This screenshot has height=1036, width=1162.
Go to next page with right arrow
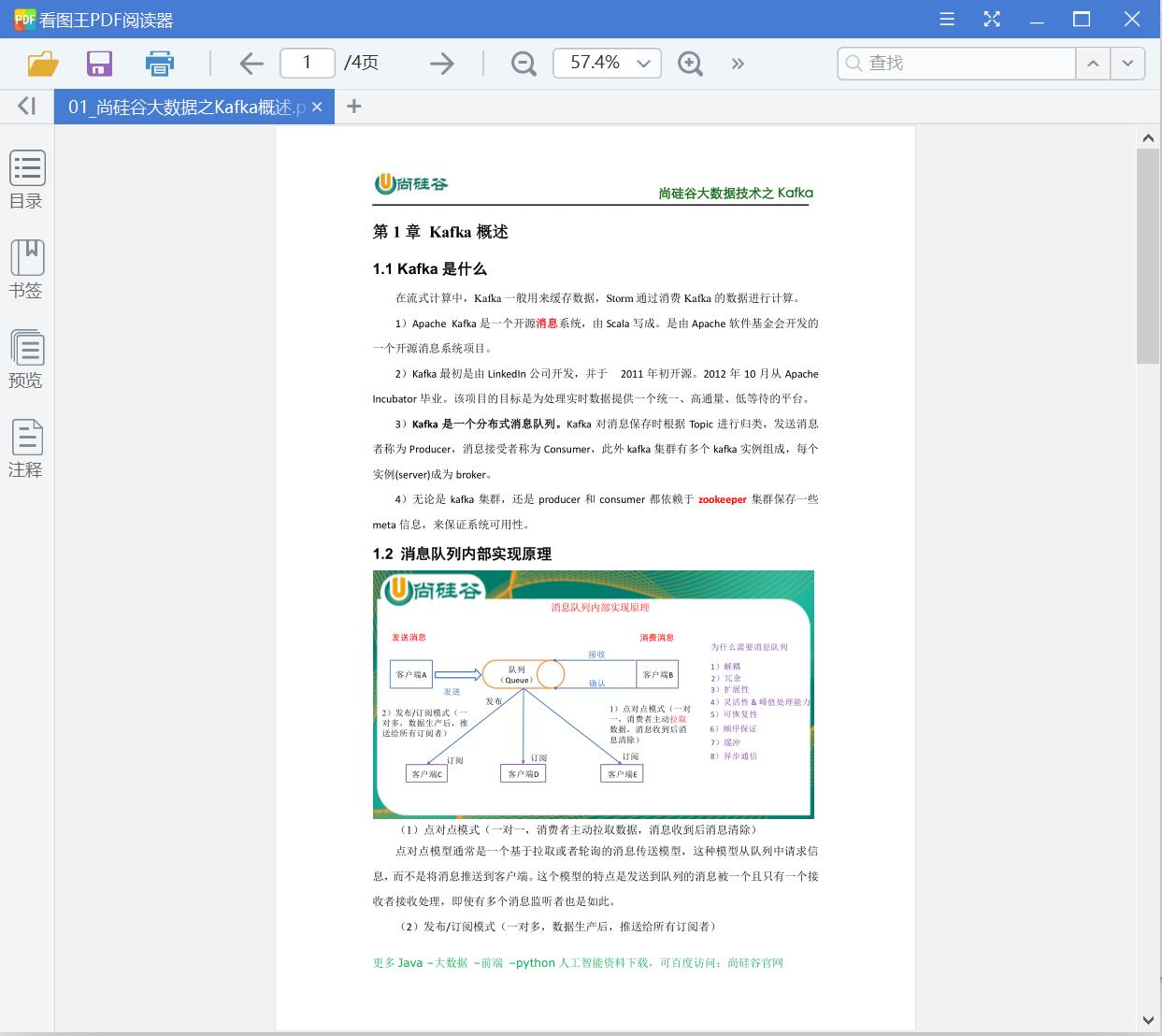(x=441, y=64)
